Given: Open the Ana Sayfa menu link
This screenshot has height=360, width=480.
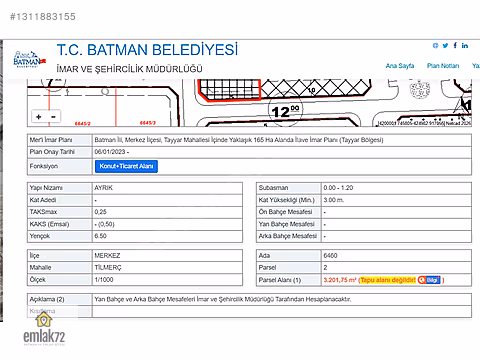Looking at the screenshot, I should [x=400, y=66].
